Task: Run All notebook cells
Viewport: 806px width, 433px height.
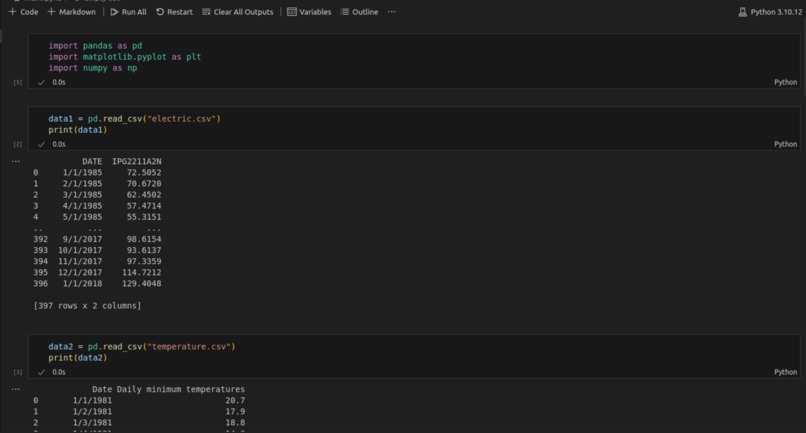Action: pos(129,12)
